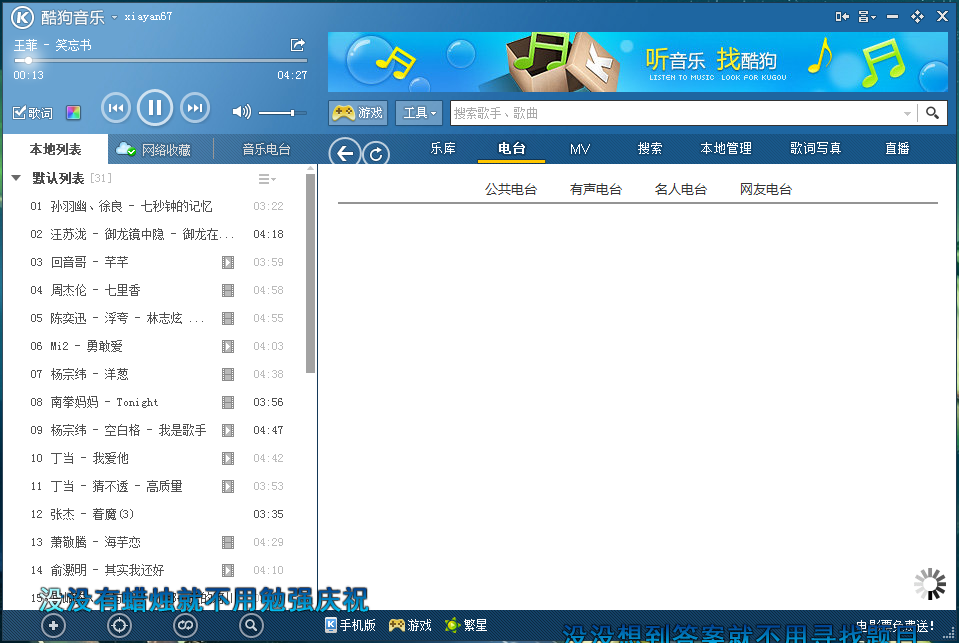Click the search magnifier button

click(x=932, y=113)
